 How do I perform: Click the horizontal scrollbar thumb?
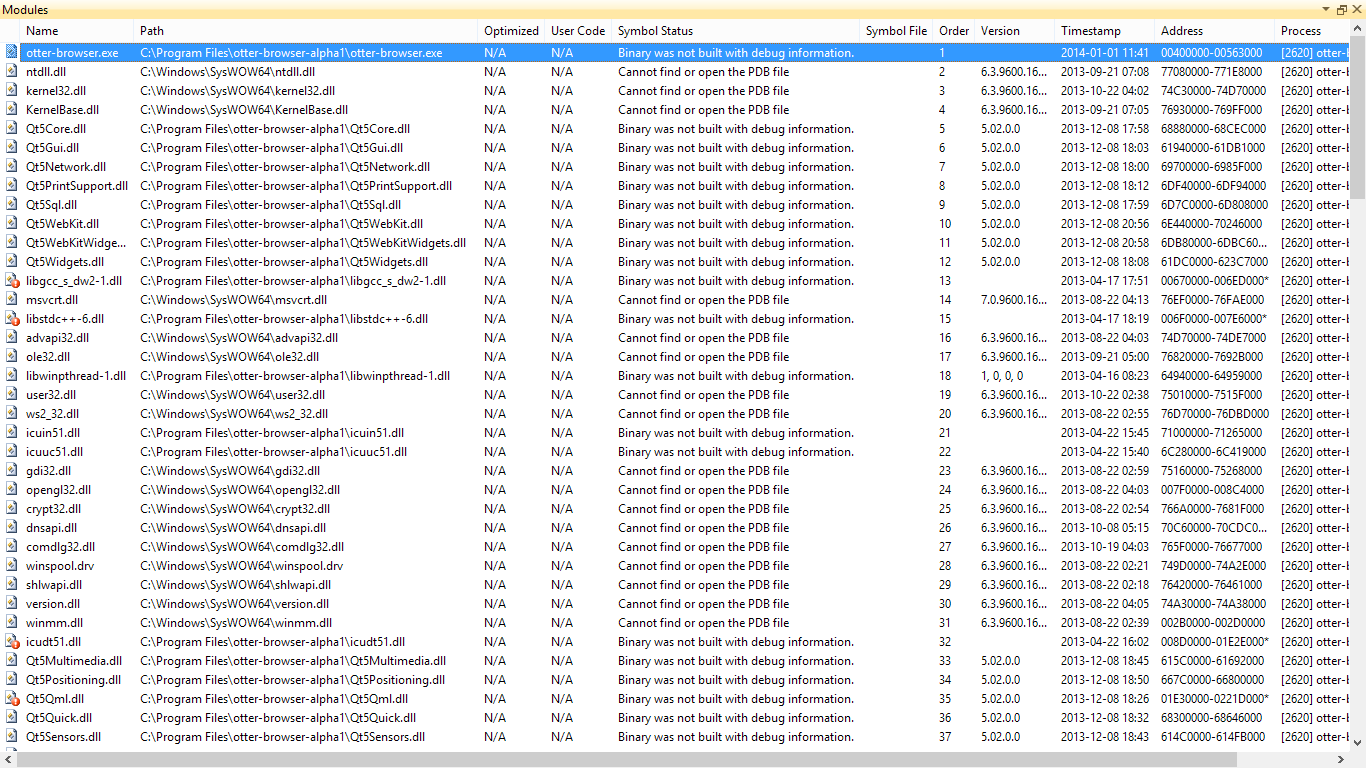(x=627, y=760)
